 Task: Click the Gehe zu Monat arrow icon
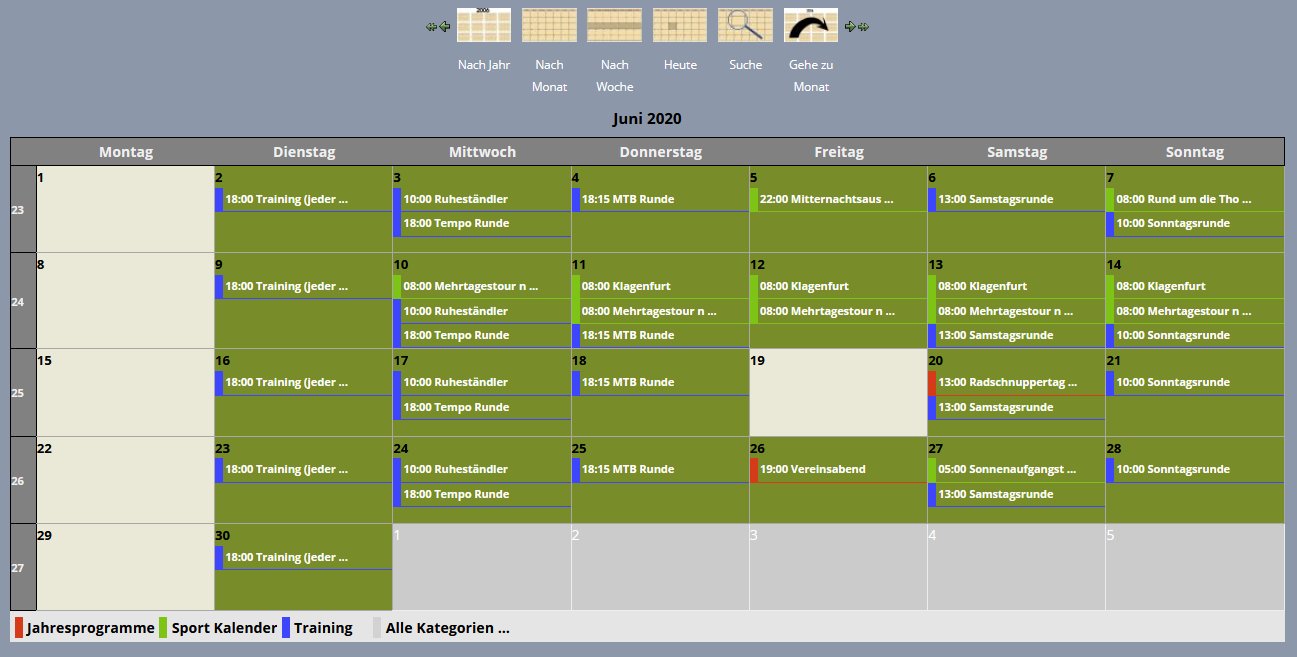point(811,25)
